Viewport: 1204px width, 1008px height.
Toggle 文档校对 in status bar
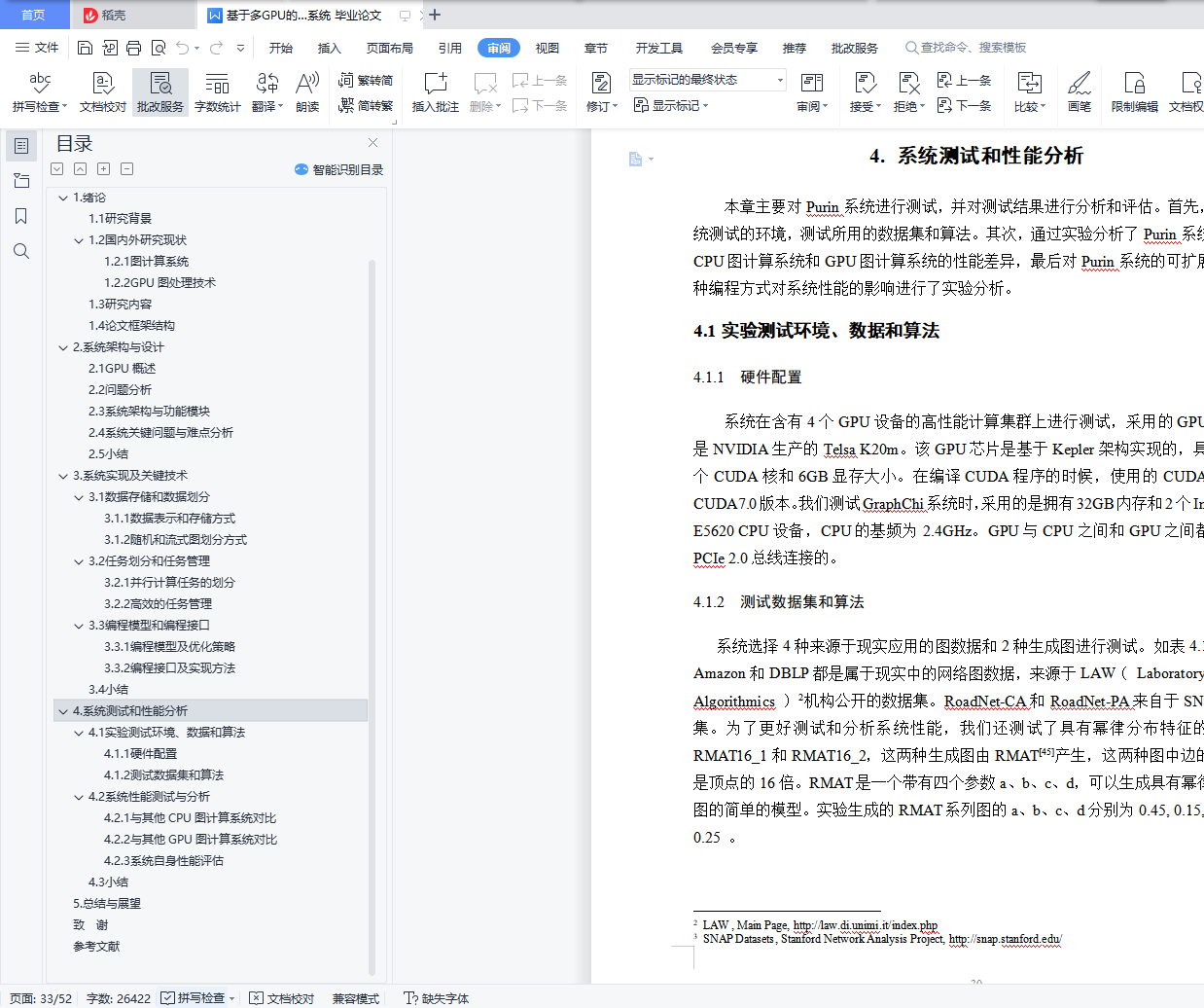click(x=282, y=998)
